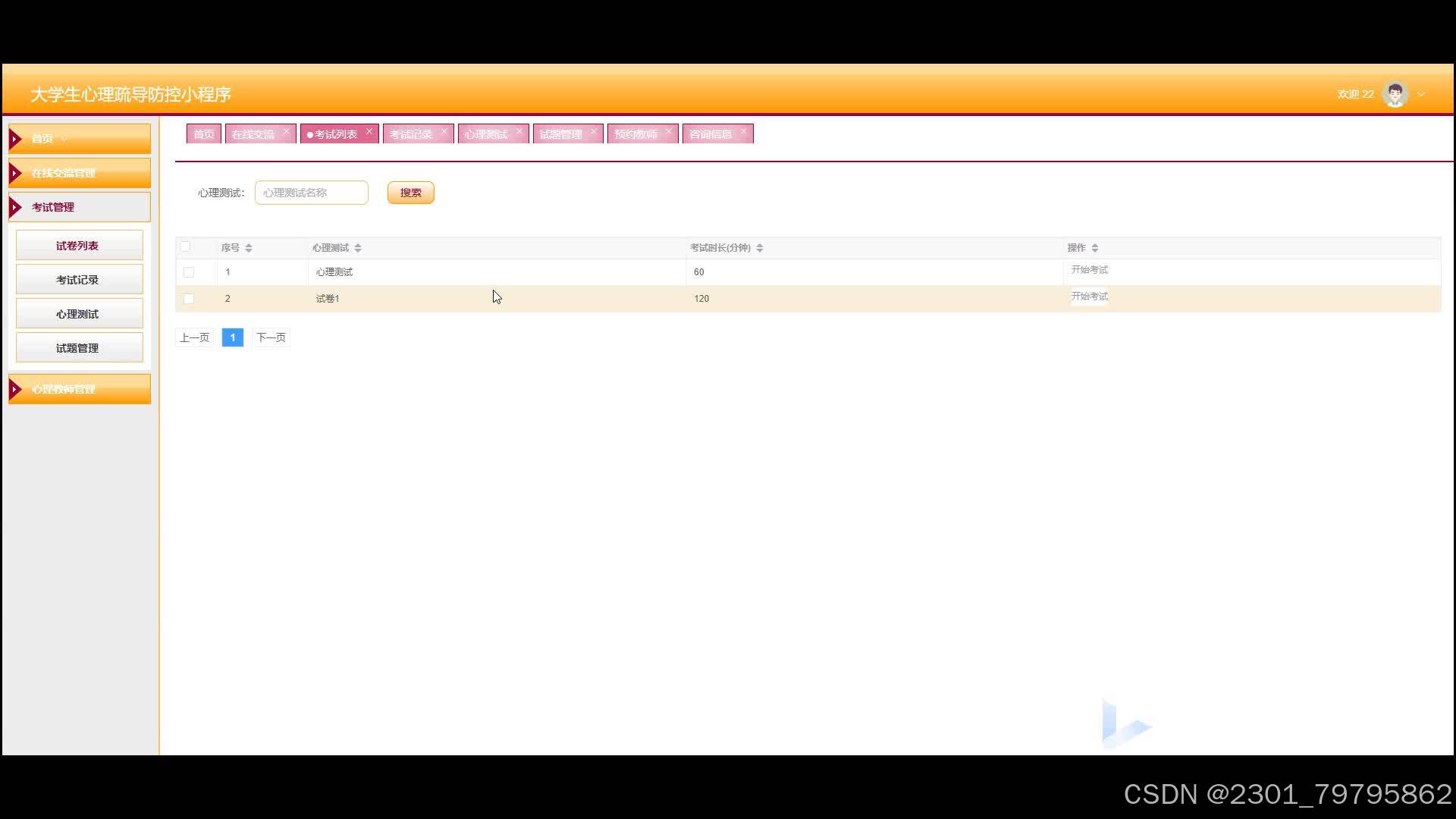Open the user dropdown chevron beside avatar

[x=1421, y=95]
